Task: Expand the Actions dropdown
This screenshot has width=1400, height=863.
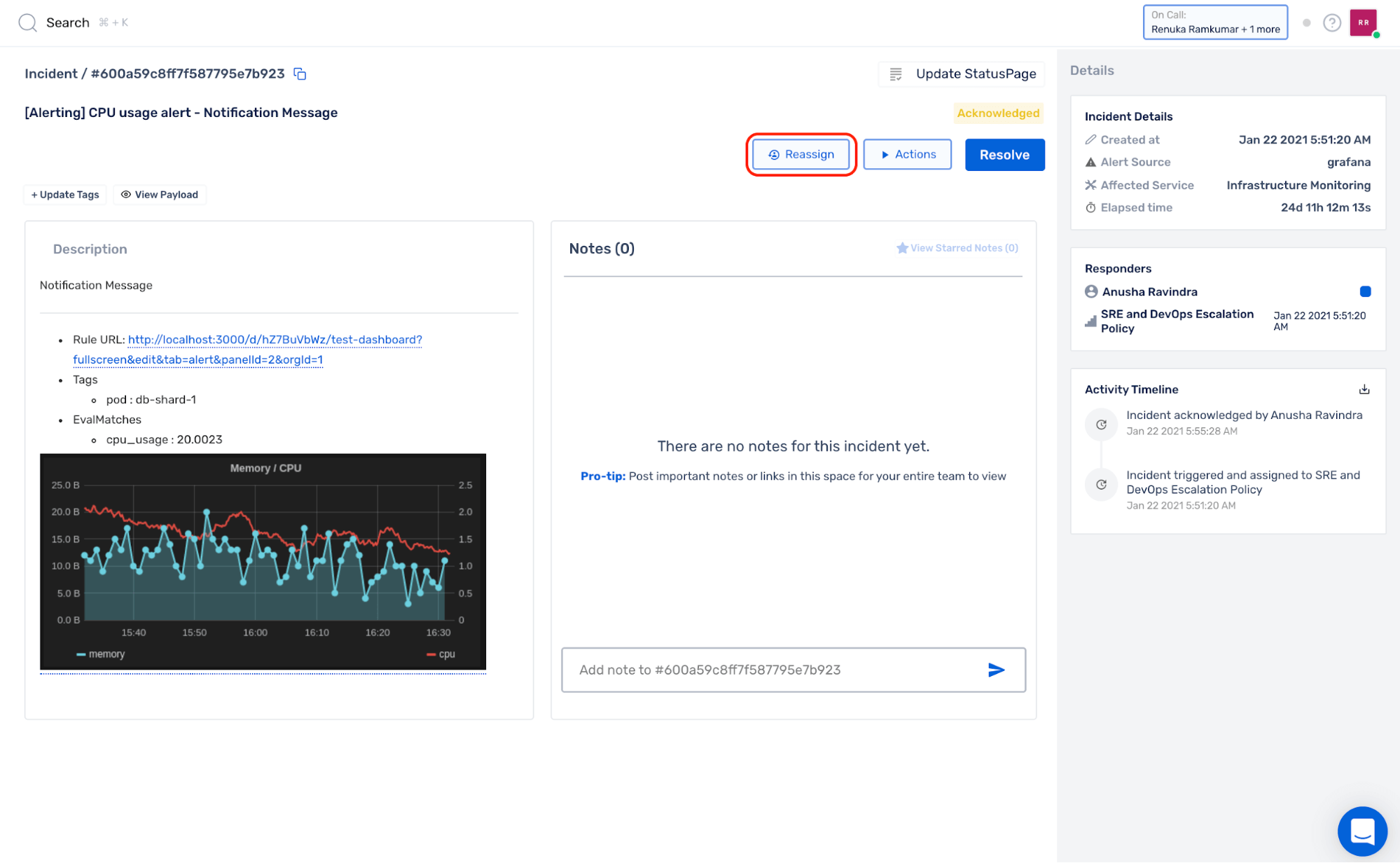Action: 907,154
